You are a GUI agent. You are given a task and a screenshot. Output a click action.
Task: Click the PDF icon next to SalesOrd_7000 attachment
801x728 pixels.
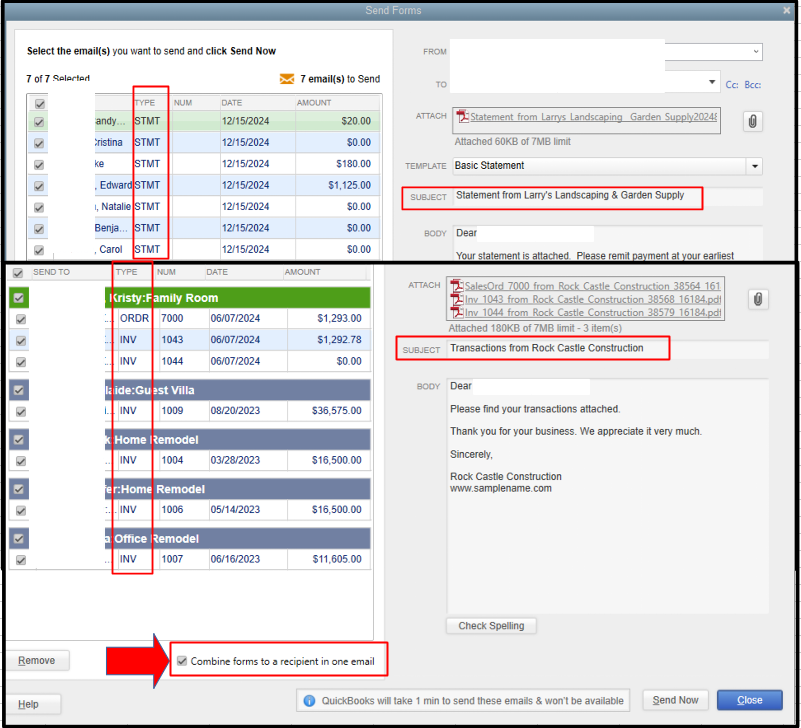pos(456,286)
